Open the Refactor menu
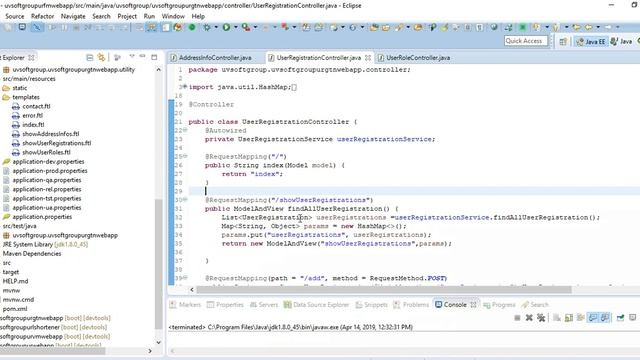The image size is (640, 360). click(42, 16)
